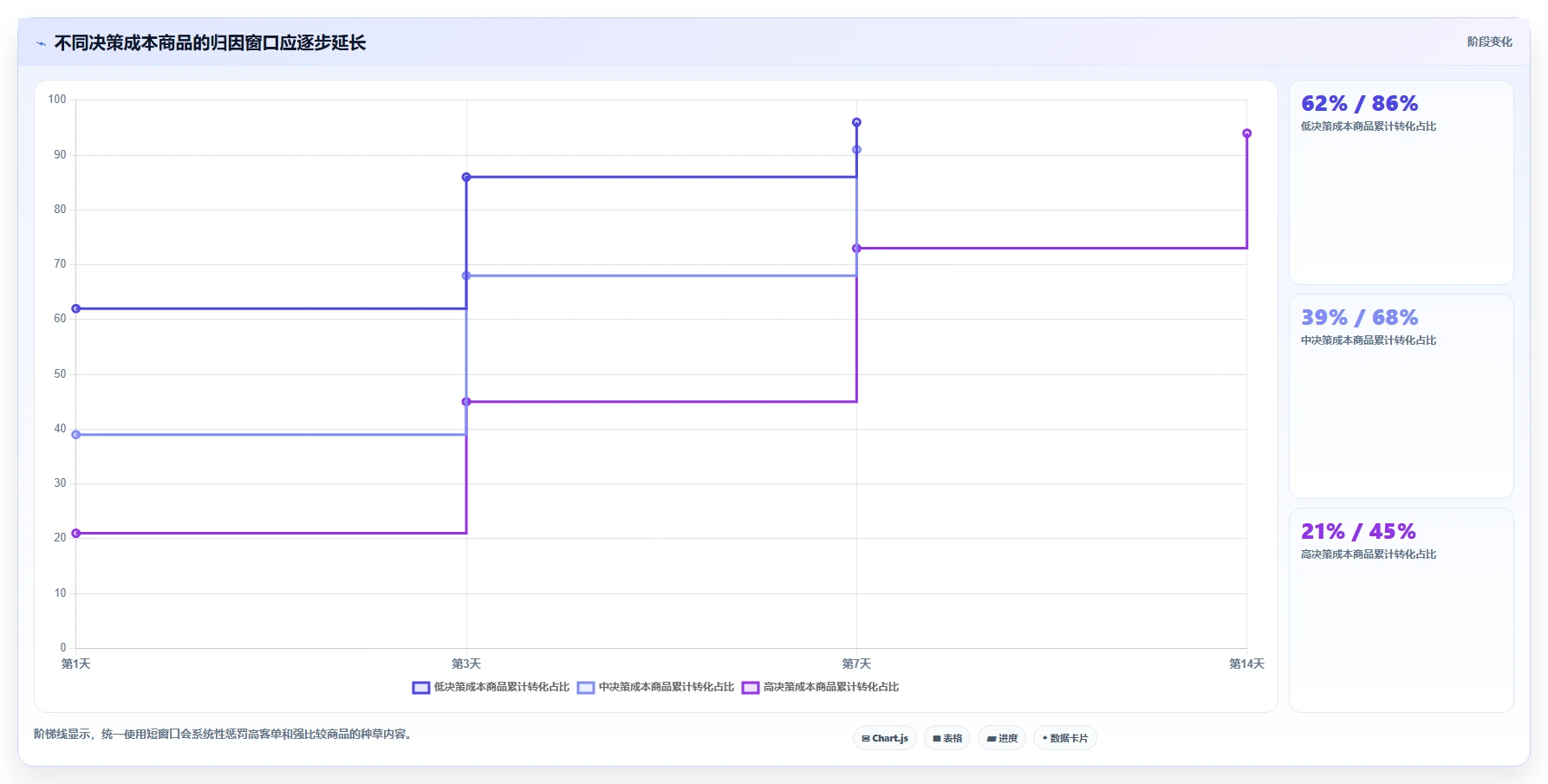1548x784 pixels.
Task: Click the 39% / 68% card value
Action: click(1359, 318)
